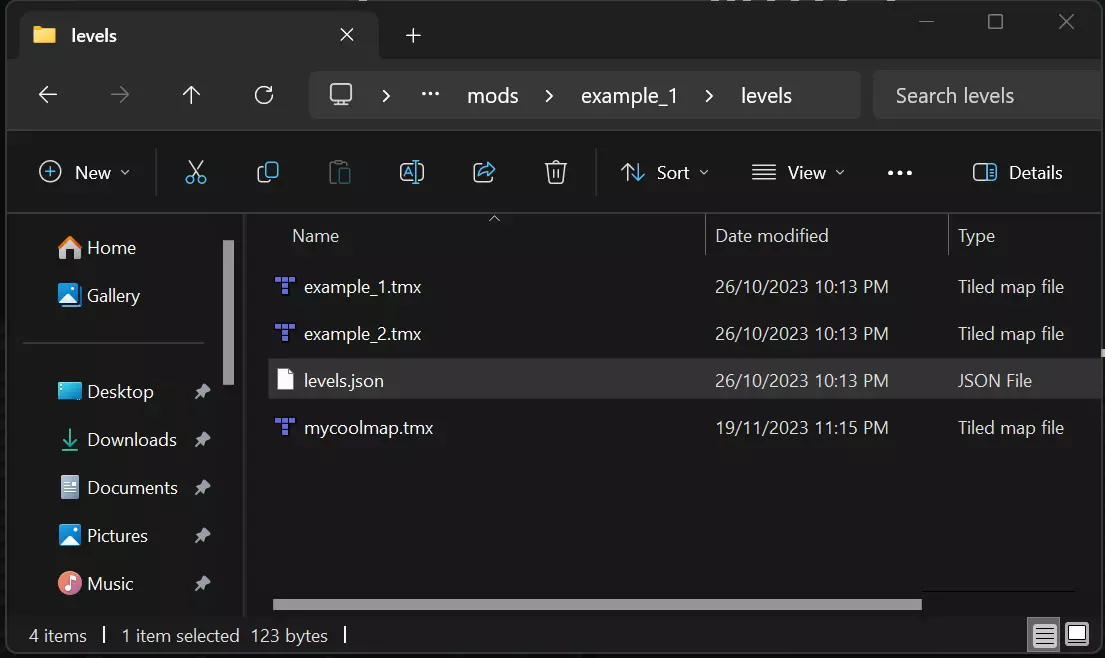Click the horizontal scrollbar thumb
The width and height of the screenshot is (1105, 658).
point(597,604)
